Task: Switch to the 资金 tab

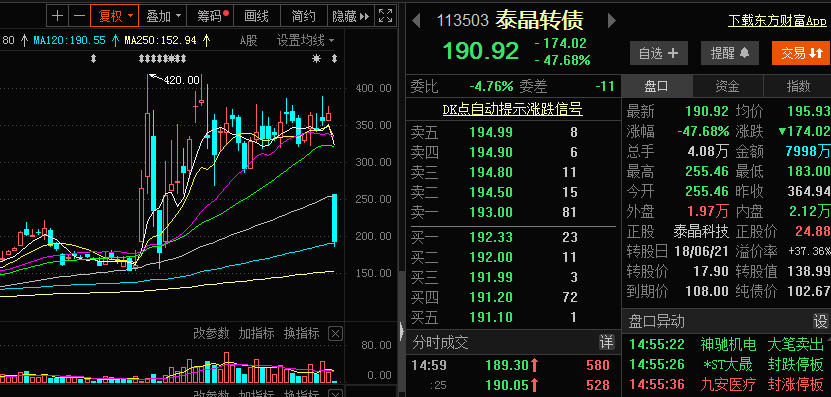Action: tap(728, 86)
